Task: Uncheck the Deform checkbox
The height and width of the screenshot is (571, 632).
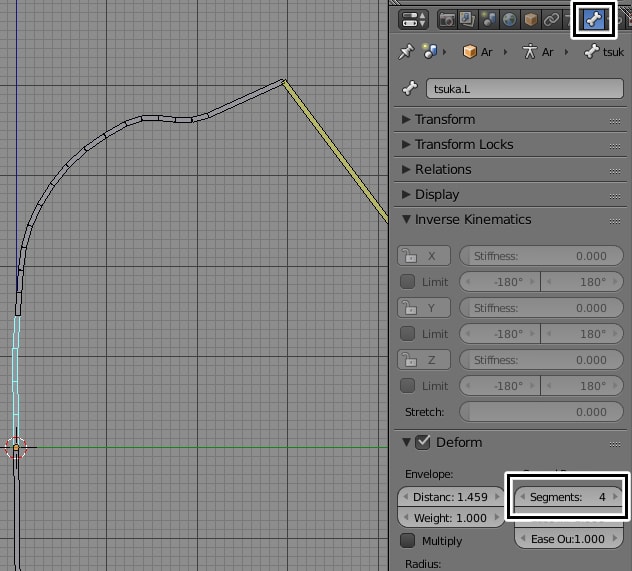Action: click(423, 442)
